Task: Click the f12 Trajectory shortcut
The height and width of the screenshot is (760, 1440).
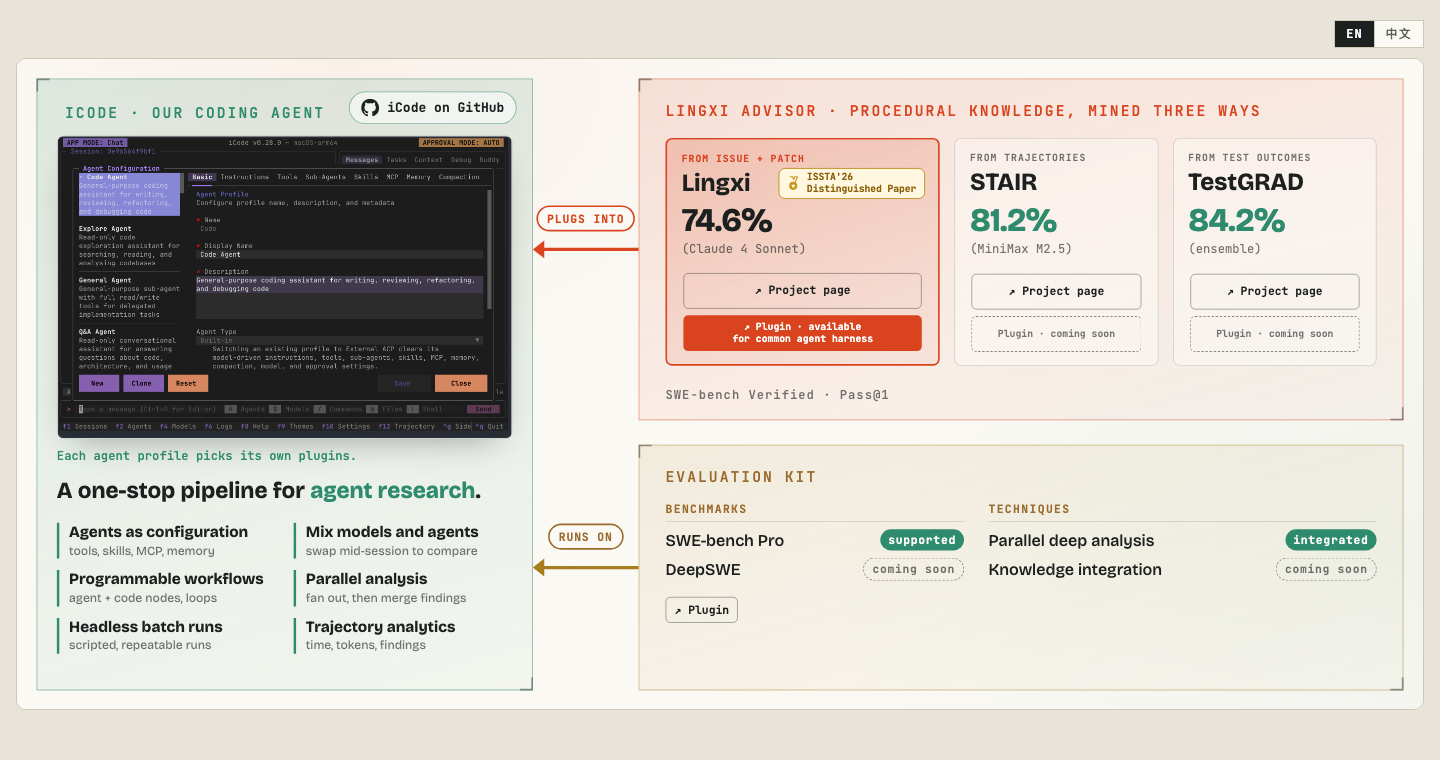Action: click(407, 427)
